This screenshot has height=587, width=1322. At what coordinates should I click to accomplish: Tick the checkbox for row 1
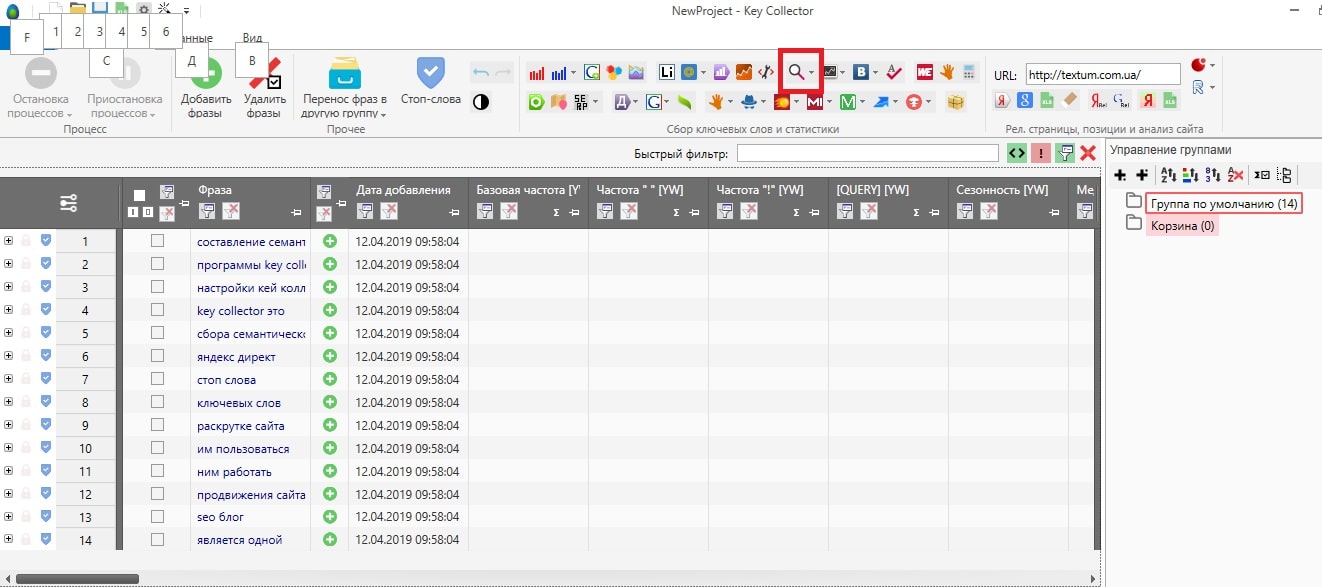coord(157,241)
